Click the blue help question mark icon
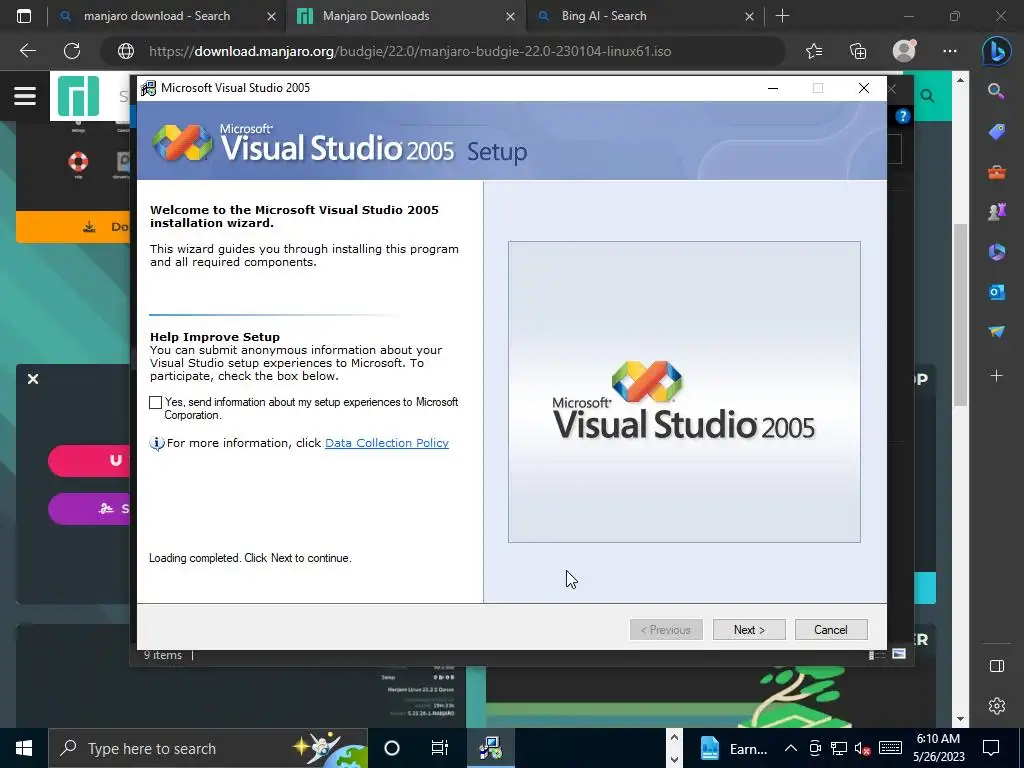 click(x=903, y=116)
